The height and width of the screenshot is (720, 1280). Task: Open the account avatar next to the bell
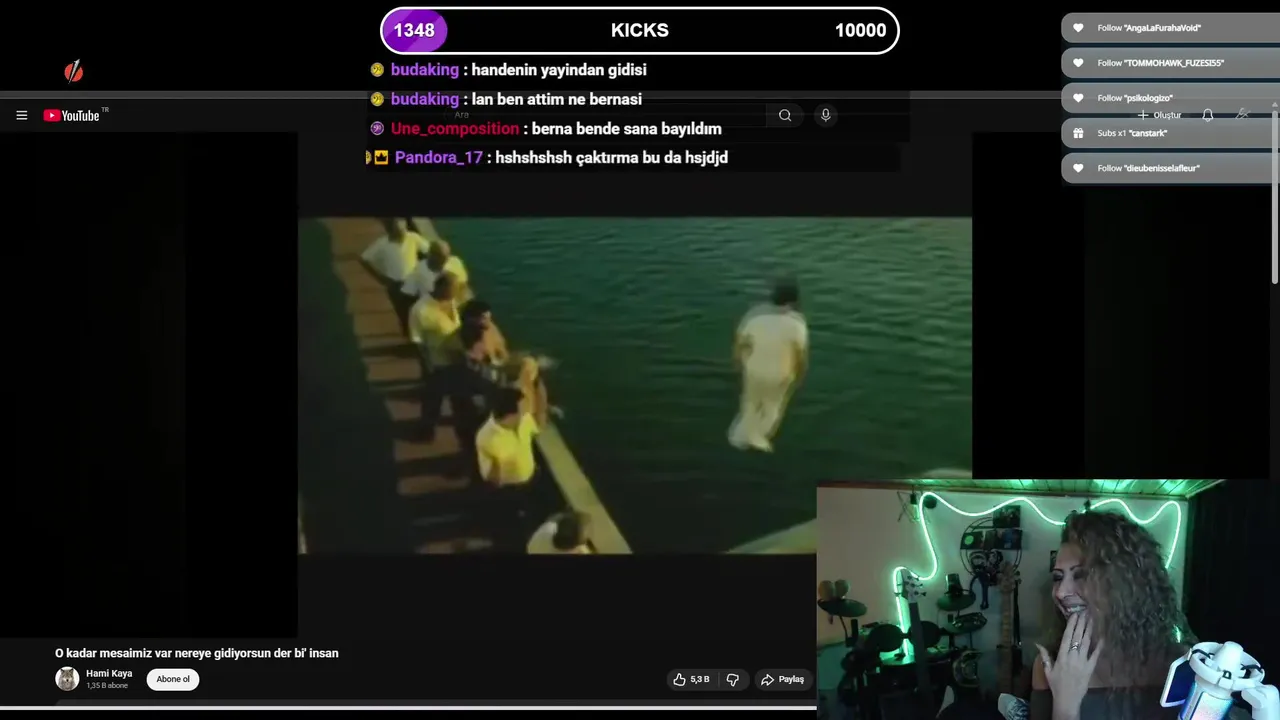1242,115
